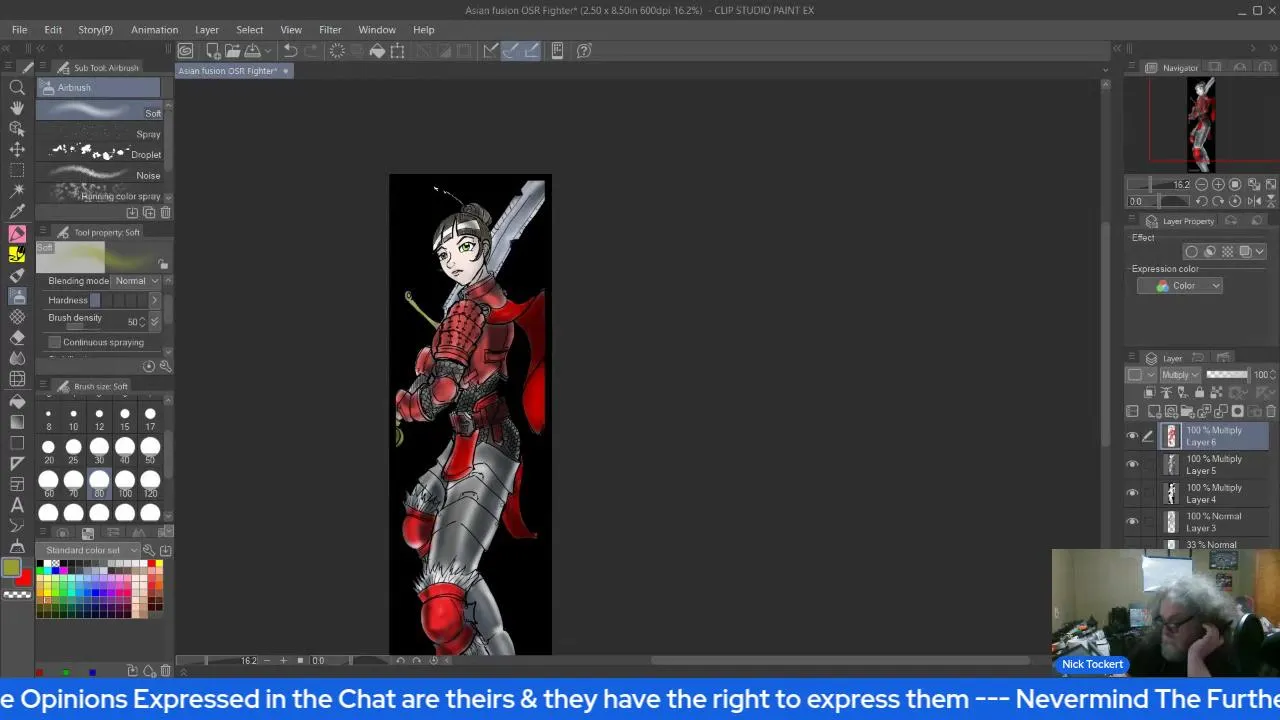This screenshot has height=720, width=1280.
Task: Open the layer Multiply blend mode dropdown
Action: coord(1181,375)
